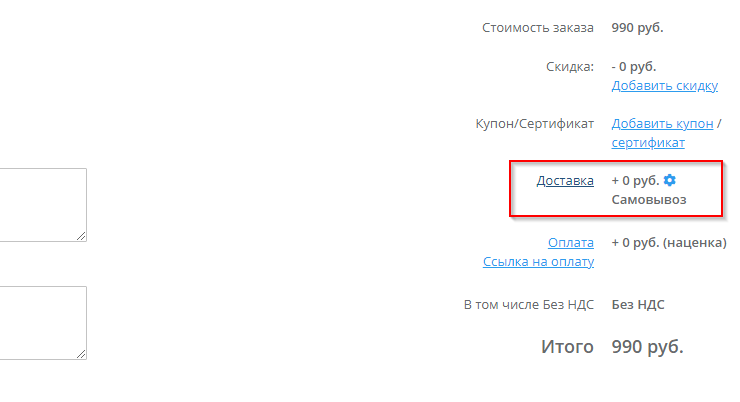Focus the upper text area field
The width and height of the screenshot is (740, 402).
40,204
